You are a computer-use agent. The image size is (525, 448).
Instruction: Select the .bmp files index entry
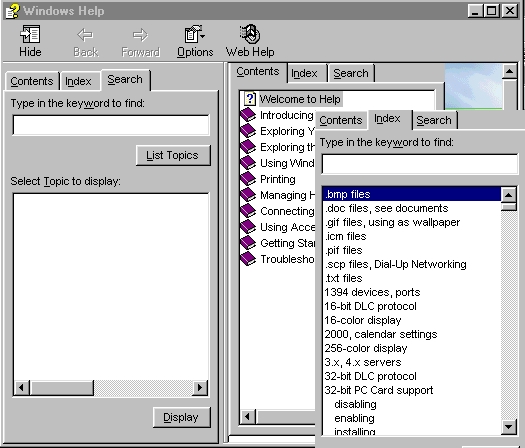(x=411, y=194)
